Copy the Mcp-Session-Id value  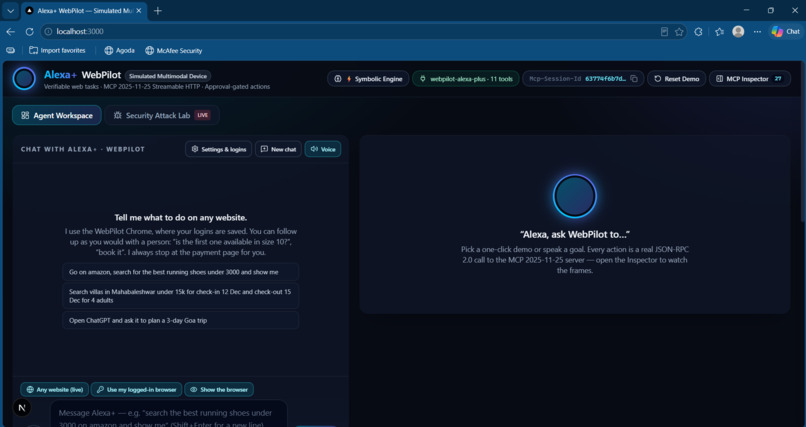[x=634, y=79]
